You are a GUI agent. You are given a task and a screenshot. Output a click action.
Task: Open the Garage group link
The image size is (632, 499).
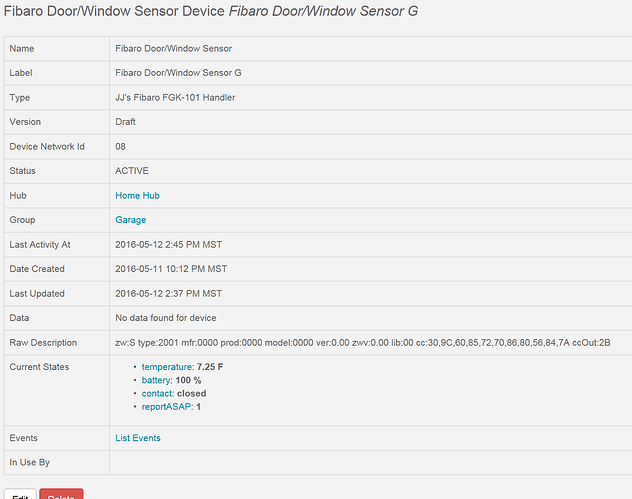pos(131,220)
